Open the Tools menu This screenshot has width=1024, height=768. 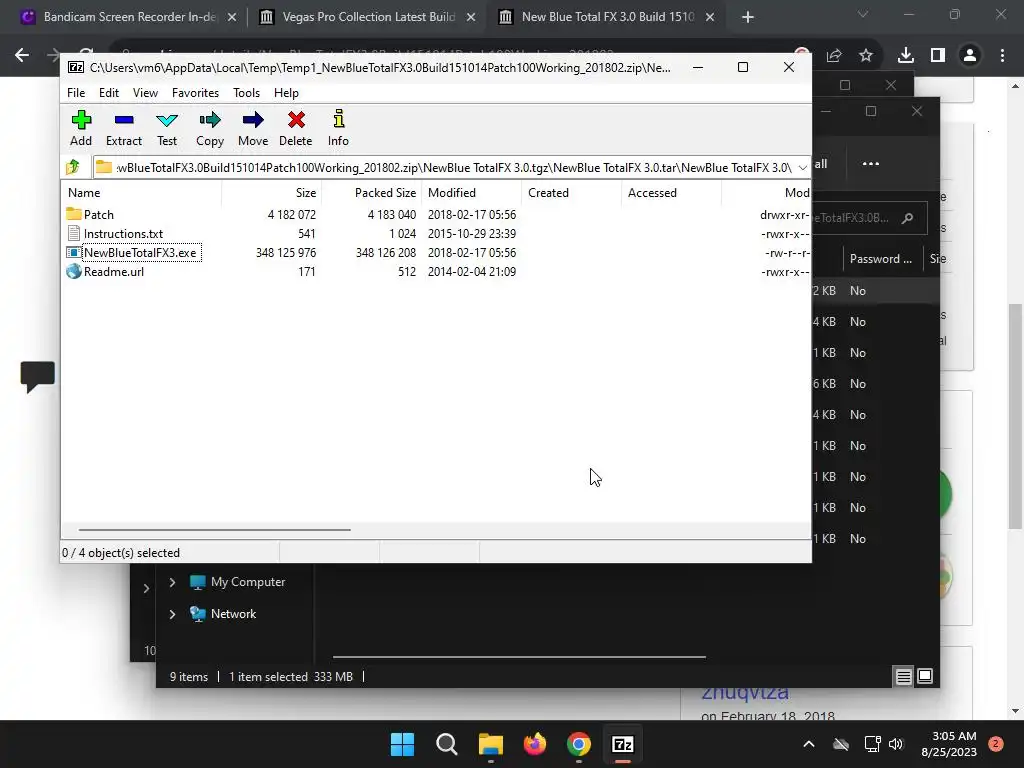[x=246, y=93]
